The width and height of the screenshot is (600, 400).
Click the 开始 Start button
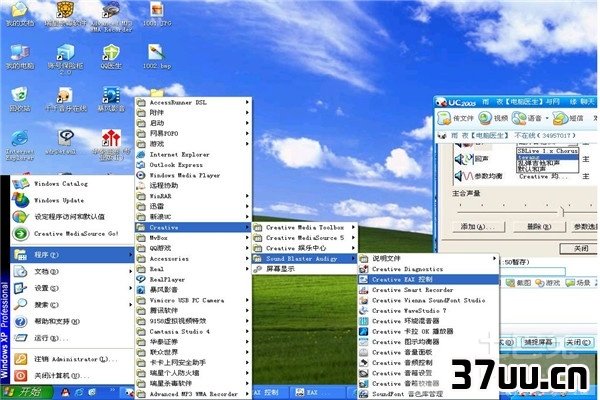(x=27, y=392)
